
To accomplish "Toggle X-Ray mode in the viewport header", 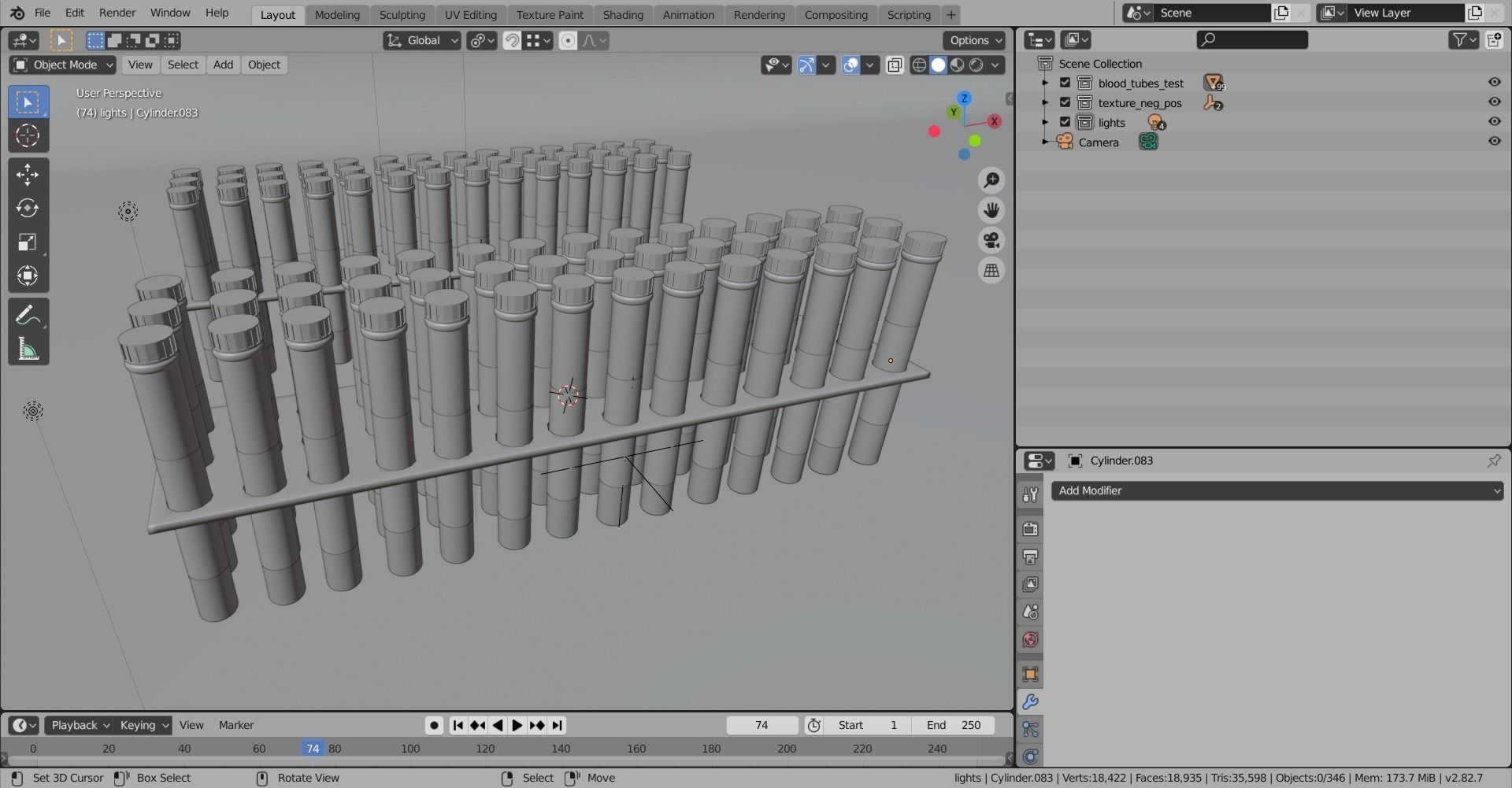I will (895, 65).
